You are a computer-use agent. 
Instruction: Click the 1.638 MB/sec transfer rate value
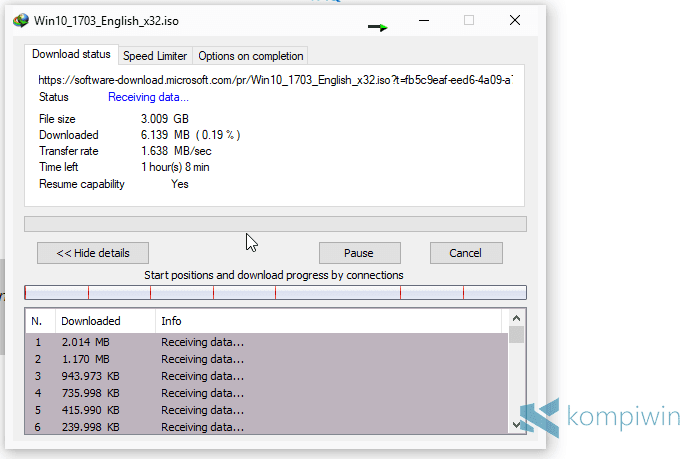click(x=176, y=151)
